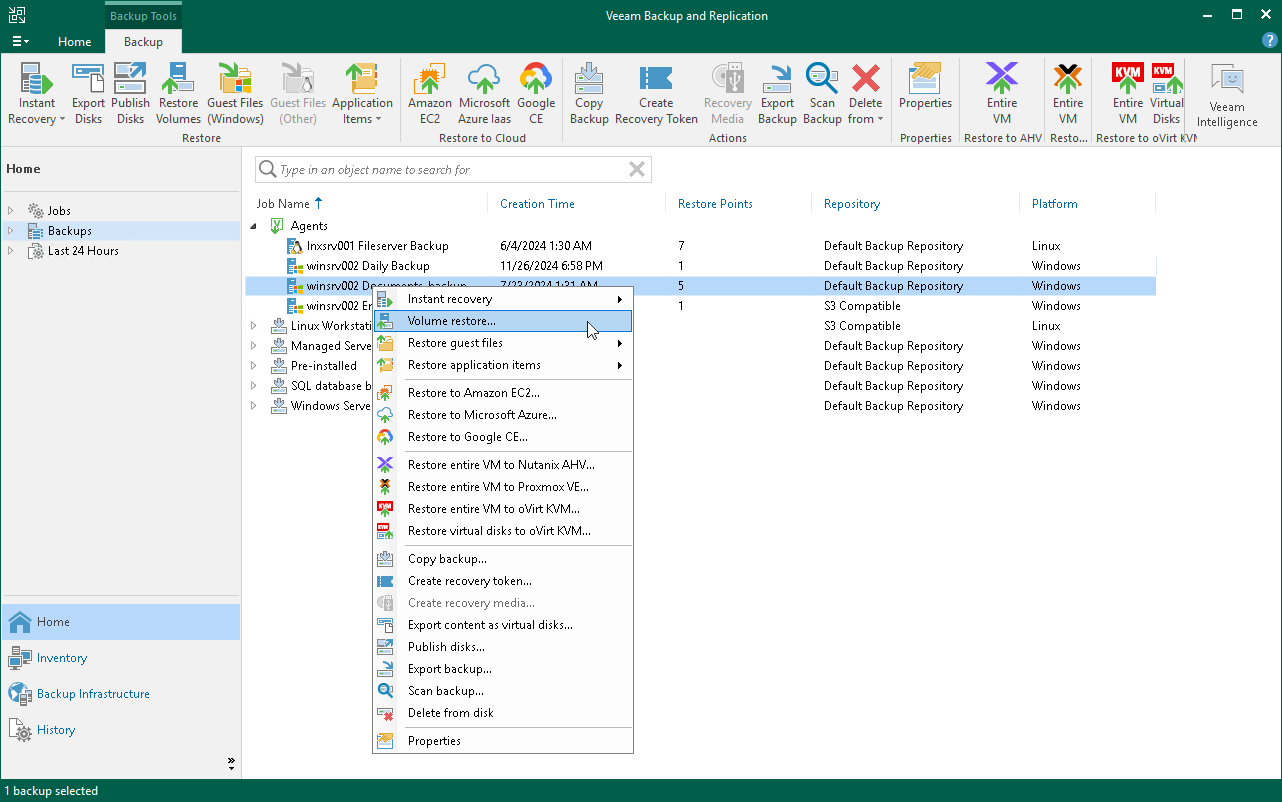This screenshot has width=1282, height=802.
Task: Clear the search box with the X
Action: pos(637,169)
